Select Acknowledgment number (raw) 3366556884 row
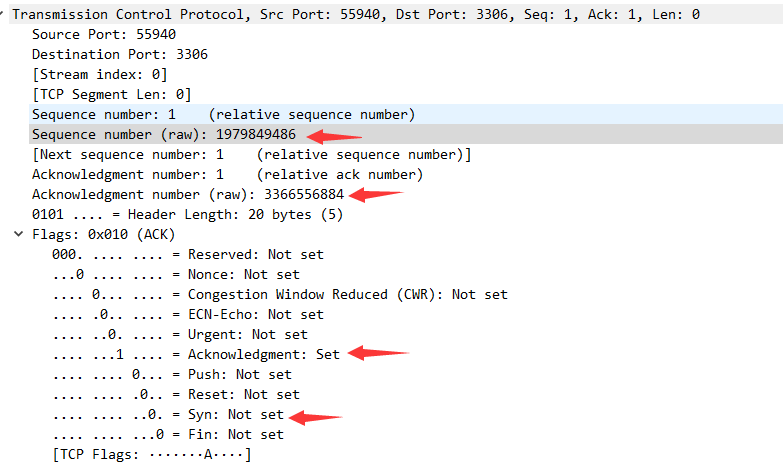 coord(188,194)
